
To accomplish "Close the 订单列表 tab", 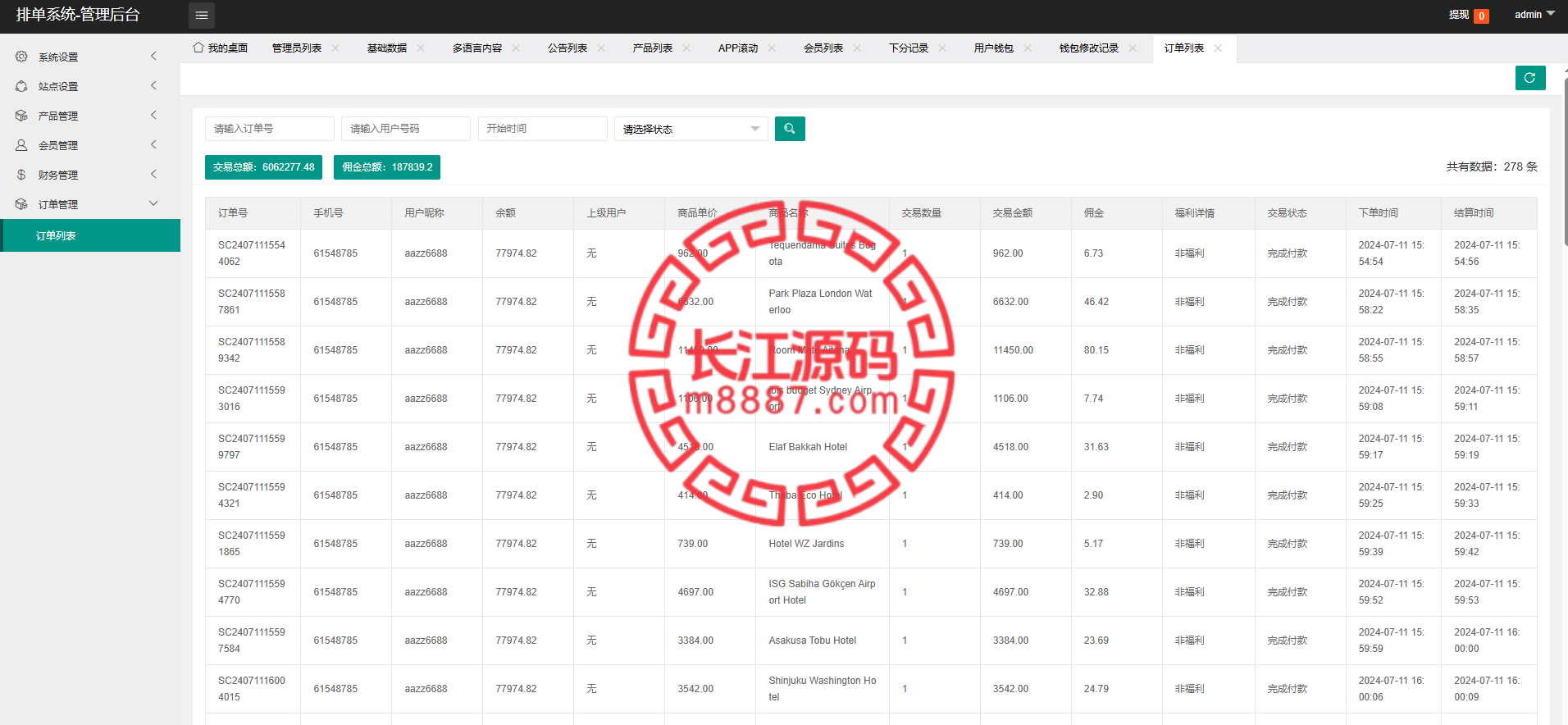I will click(1218, 48).
